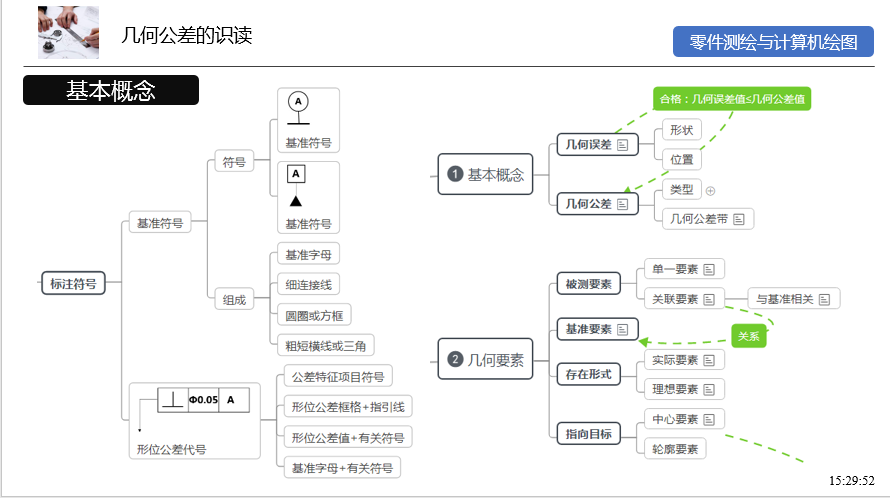The image size is (890, 498).
Task: Click the circled A datum symbol
Action: pyautogui.click(x=298, y=108)
